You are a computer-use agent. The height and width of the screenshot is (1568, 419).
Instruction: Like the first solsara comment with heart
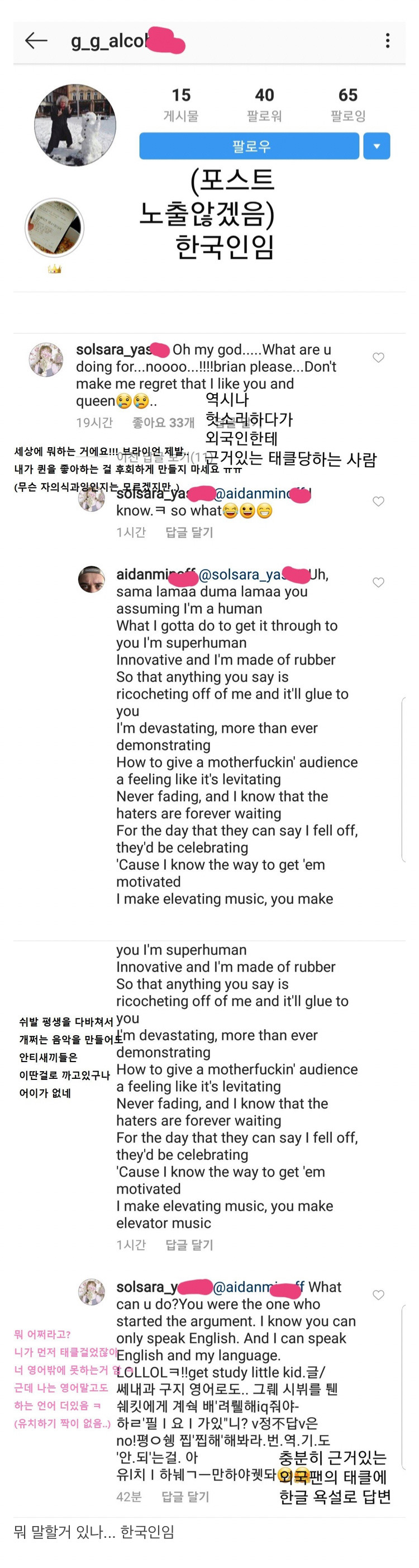click(378, 357)
